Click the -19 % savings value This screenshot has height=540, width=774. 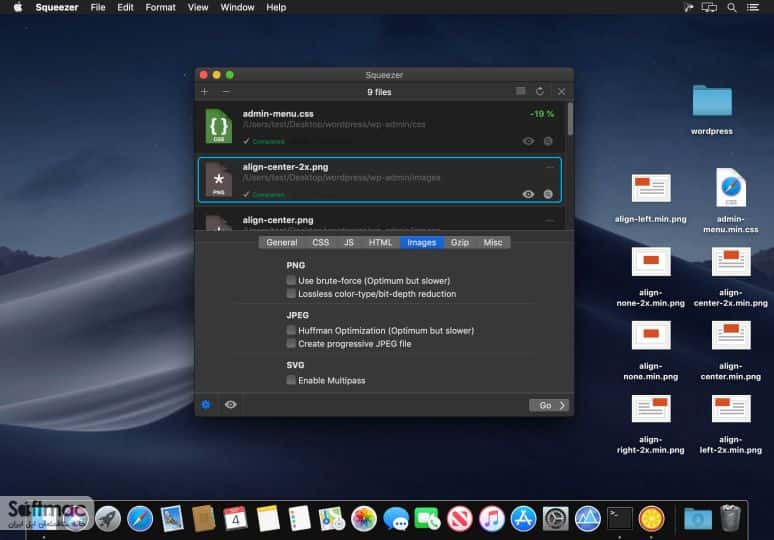coord(542,114)
